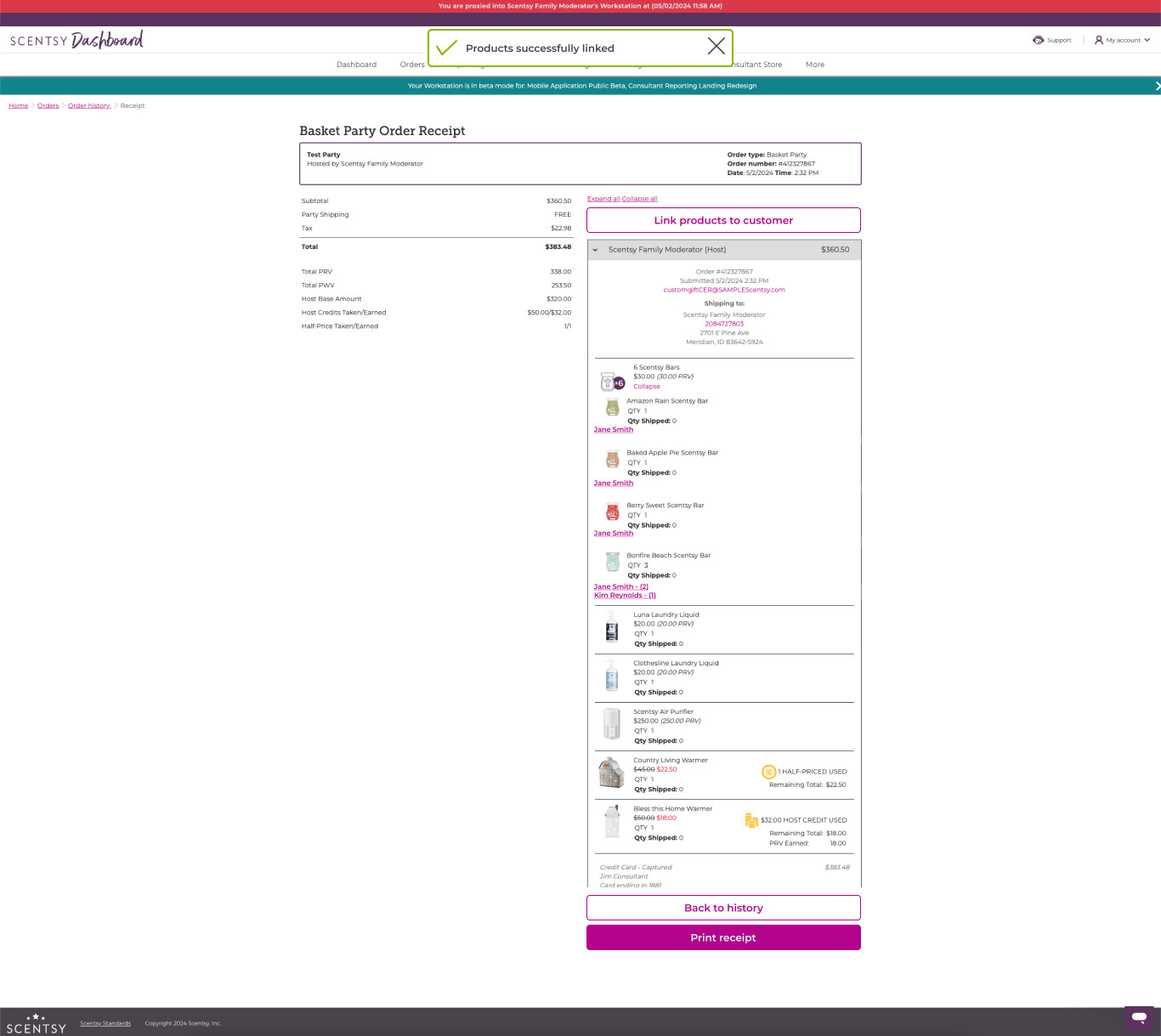Screen dimensions: 1161x1036
Task: Click the Test Party title
Action: (324, 155)
